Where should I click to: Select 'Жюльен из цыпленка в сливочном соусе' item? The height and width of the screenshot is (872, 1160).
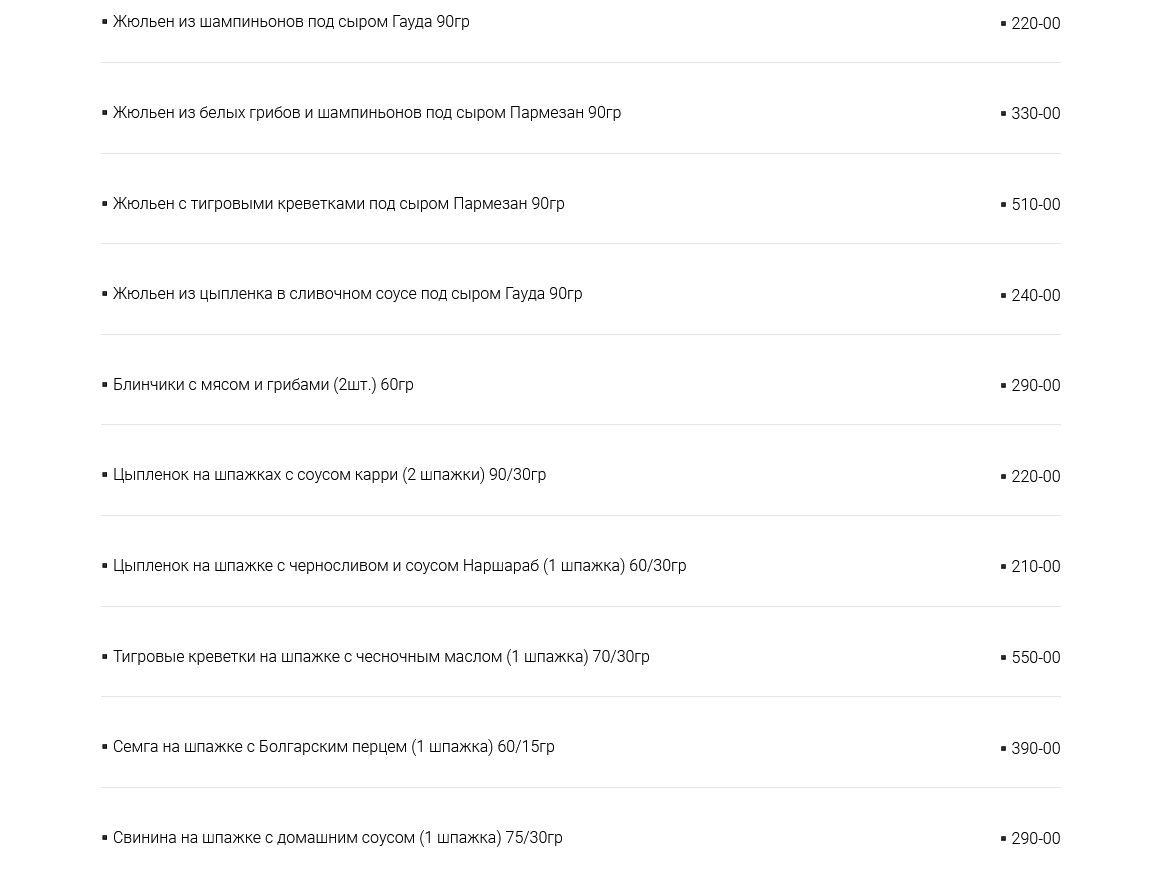pos(347,294)
